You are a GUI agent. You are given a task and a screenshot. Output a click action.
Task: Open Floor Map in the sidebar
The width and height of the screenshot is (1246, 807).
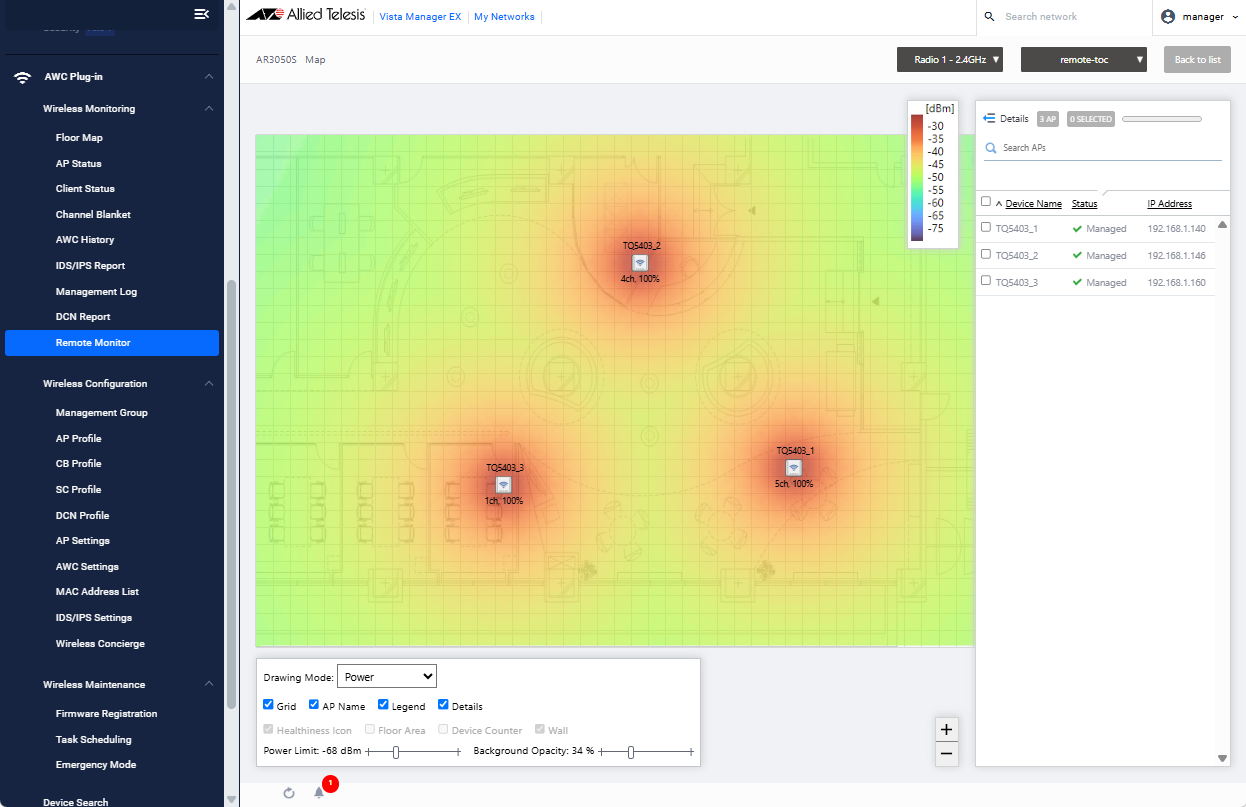[79, 138]
